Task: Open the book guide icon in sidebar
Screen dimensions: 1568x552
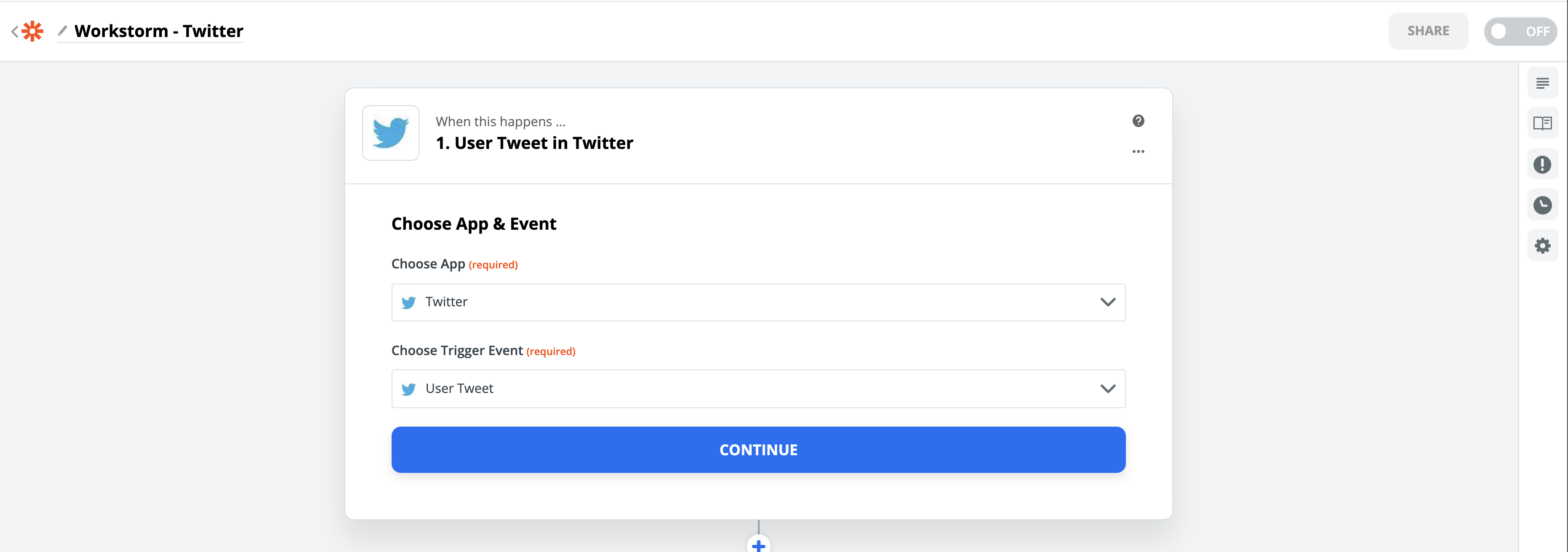Action: (1542, 124)
